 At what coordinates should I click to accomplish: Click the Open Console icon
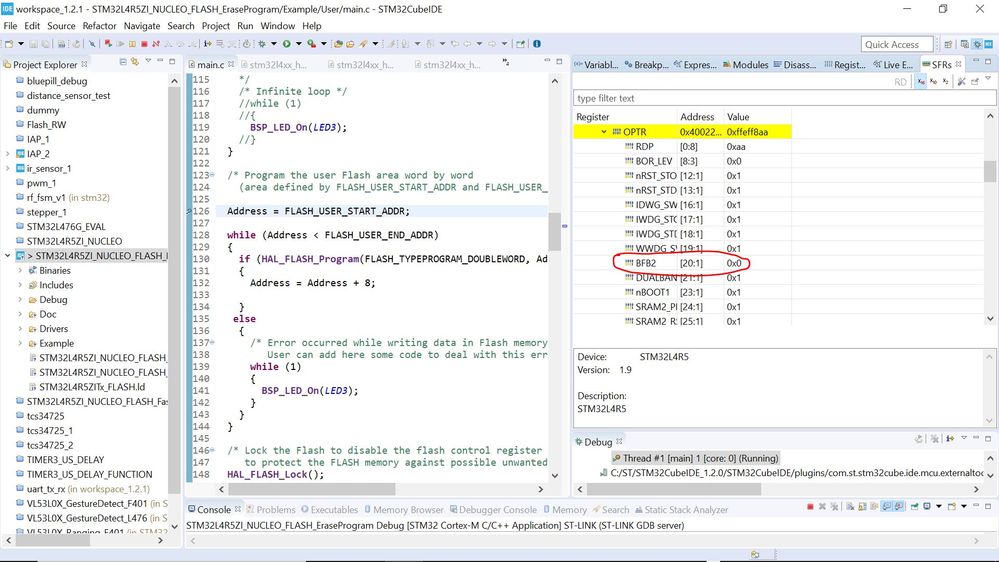point(952,507)
